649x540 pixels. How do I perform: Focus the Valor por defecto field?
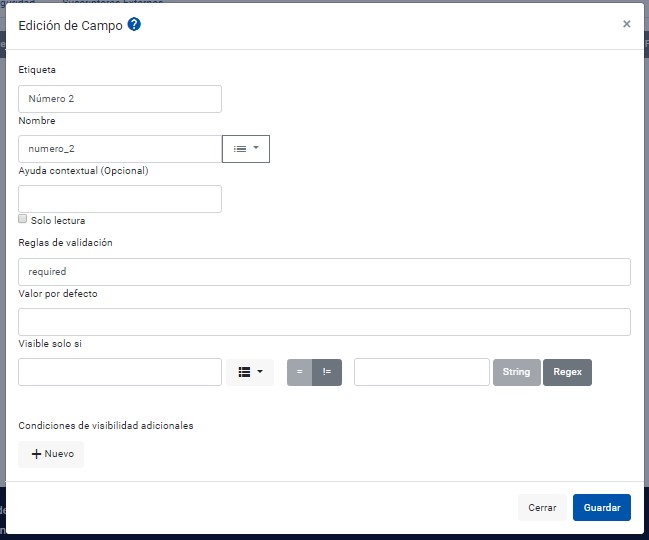pyautogui.click(x=324, y=322)
